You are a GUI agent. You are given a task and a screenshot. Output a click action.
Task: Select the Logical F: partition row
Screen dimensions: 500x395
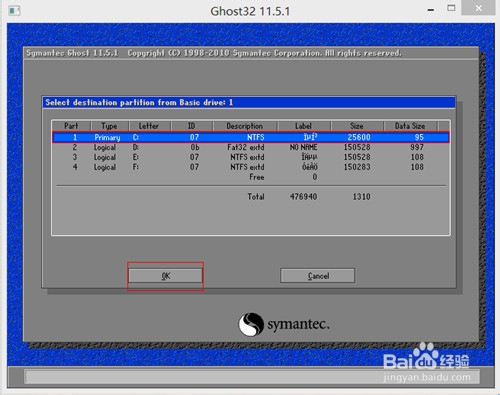click(x=251, y=167)
